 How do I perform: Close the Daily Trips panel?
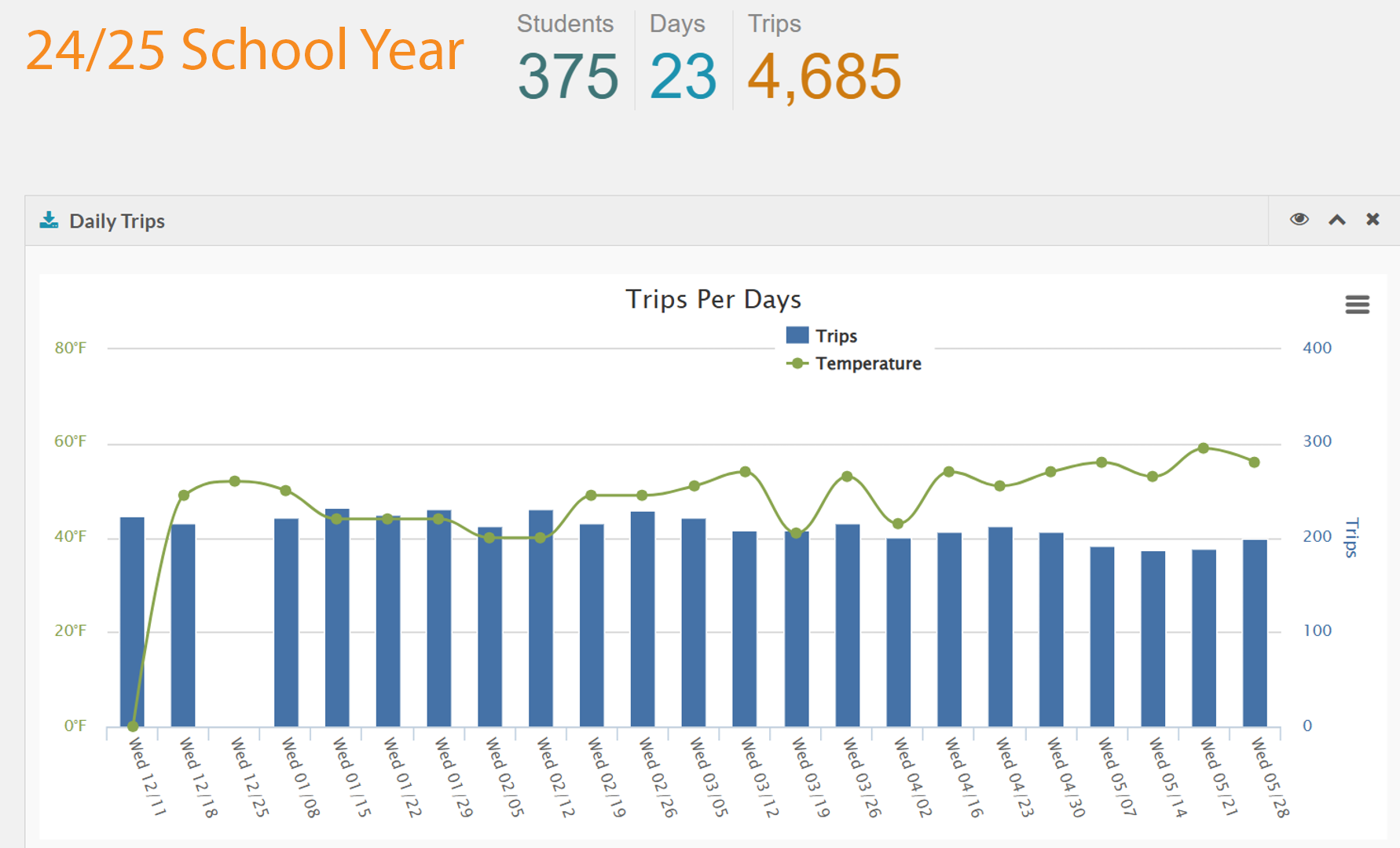[1373, 220]
